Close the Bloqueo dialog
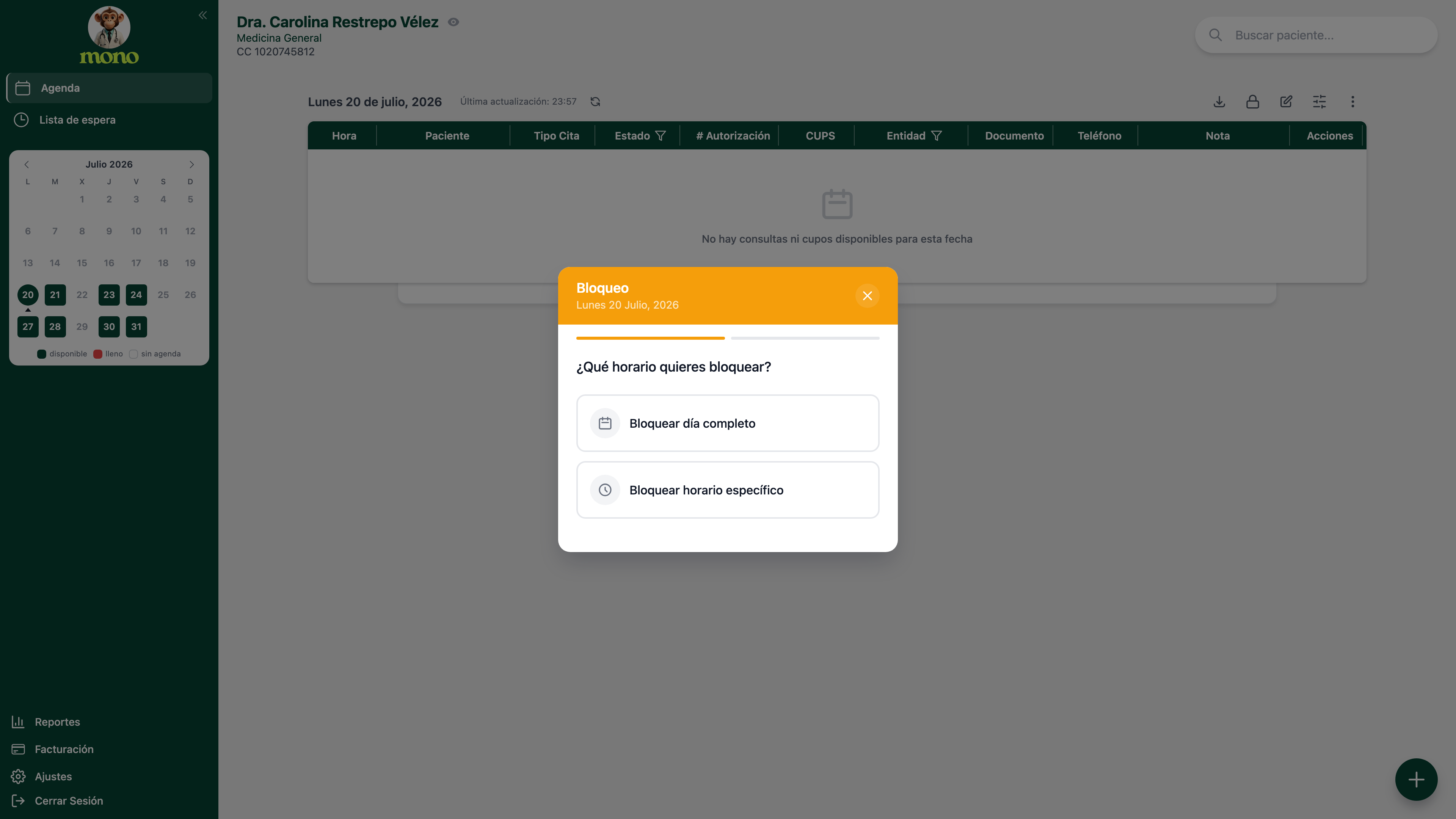 click(867, 296)
